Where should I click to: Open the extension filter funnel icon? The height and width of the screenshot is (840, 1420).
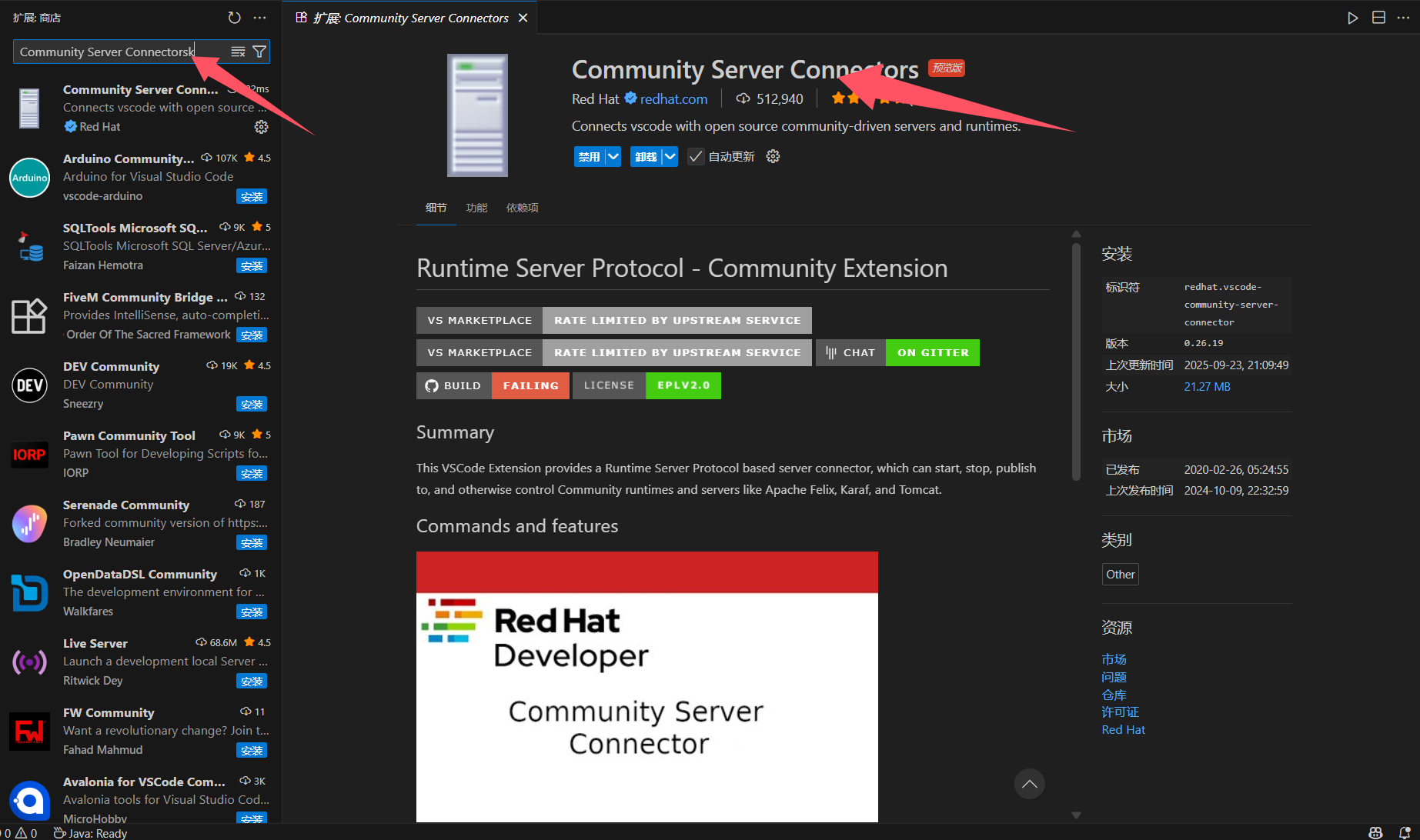[259, 52]
